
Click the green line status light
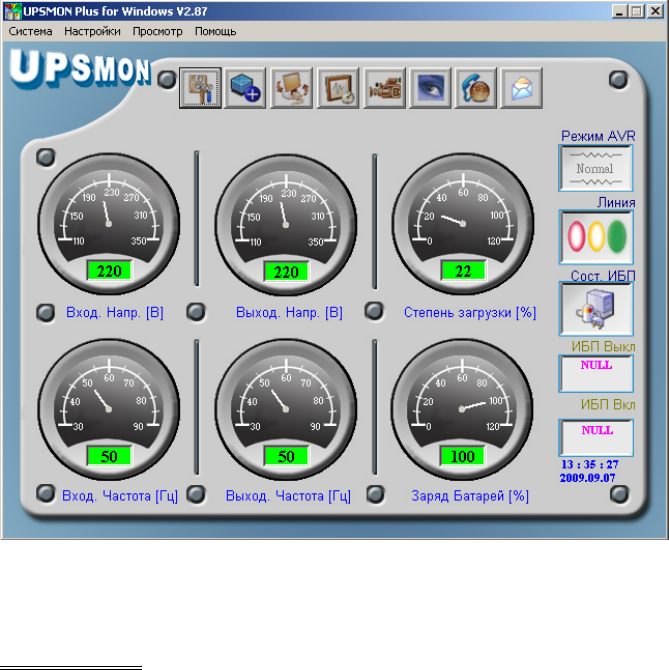(x=616, y=236)
